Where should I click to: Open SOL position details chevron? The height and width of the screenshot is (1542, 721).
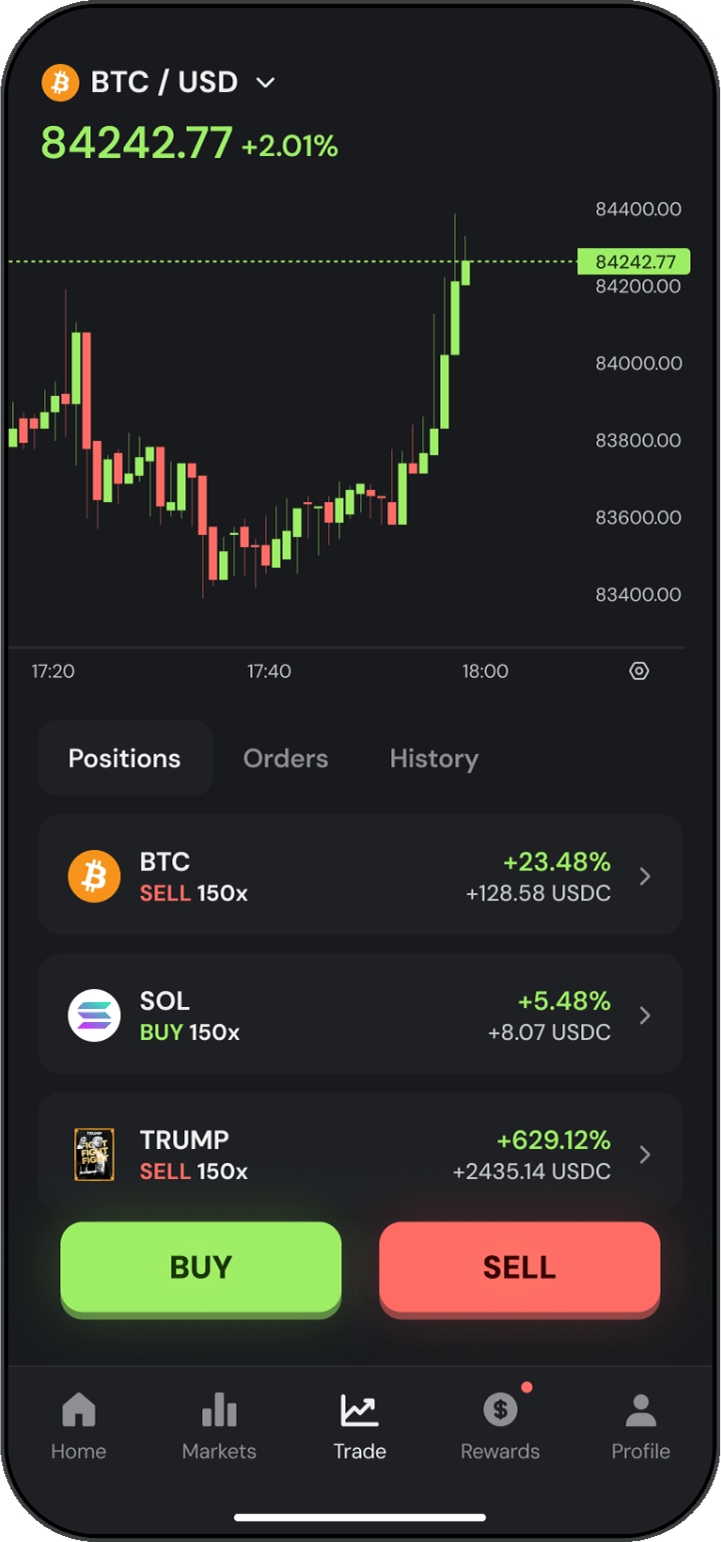645,1016
